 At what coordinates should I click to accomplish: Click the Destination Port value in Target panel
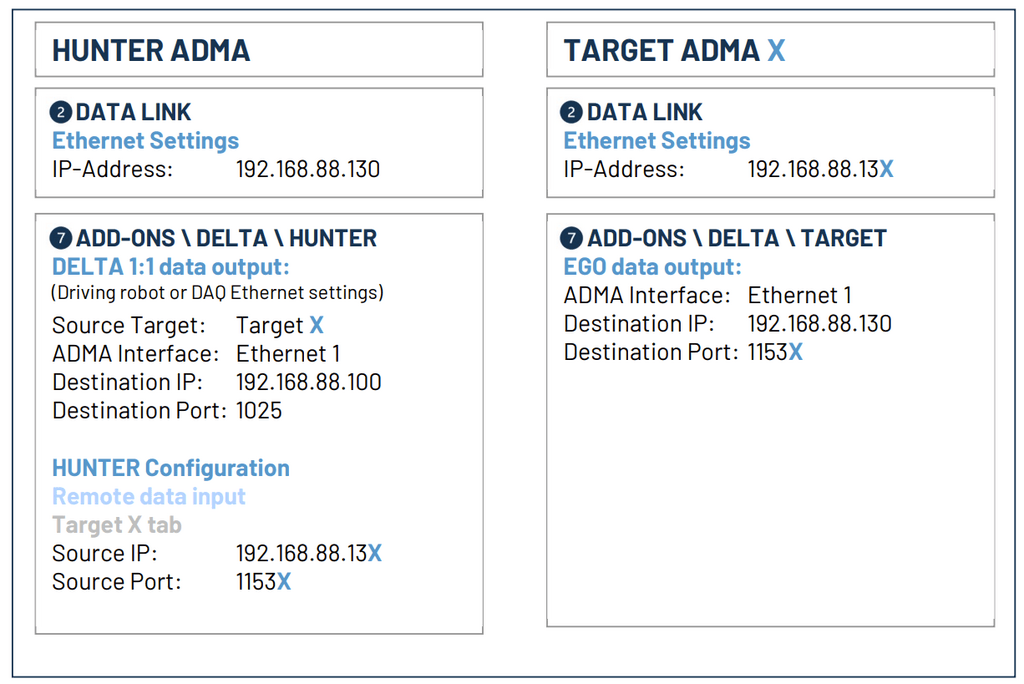(775, 352)
